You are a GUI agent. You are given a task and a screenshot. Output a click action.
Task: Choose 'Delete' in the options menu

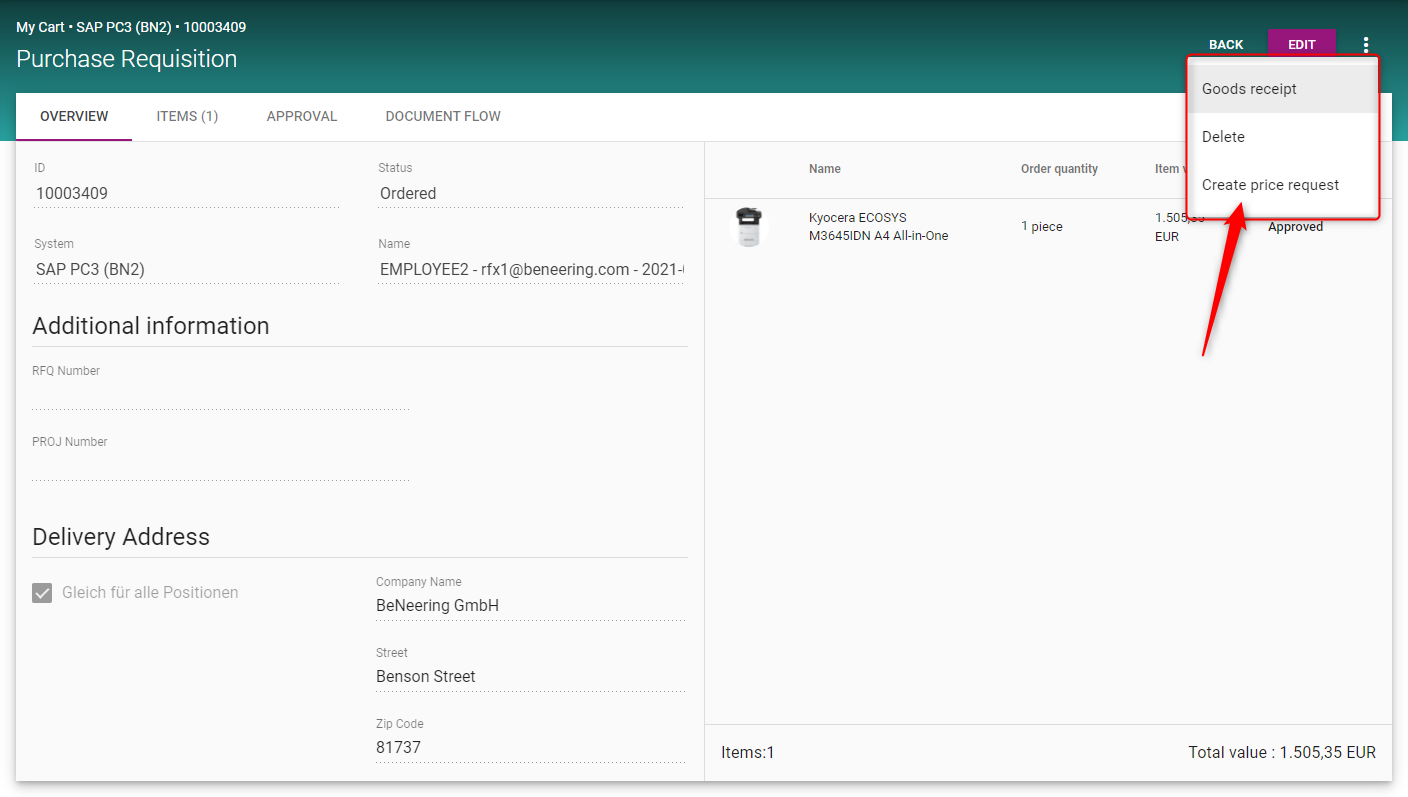(x=1223, y=137)
